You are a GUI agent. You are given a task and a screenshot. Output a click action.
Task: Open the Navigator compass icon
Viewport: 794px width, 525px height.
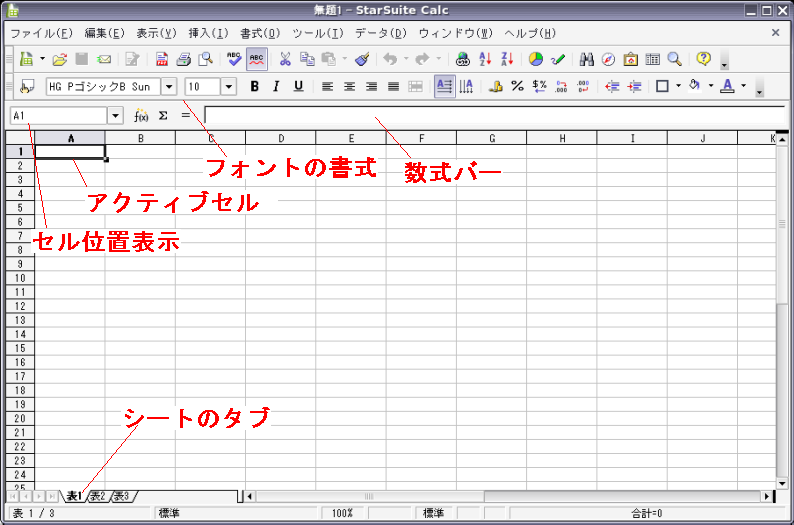(608, 59)
